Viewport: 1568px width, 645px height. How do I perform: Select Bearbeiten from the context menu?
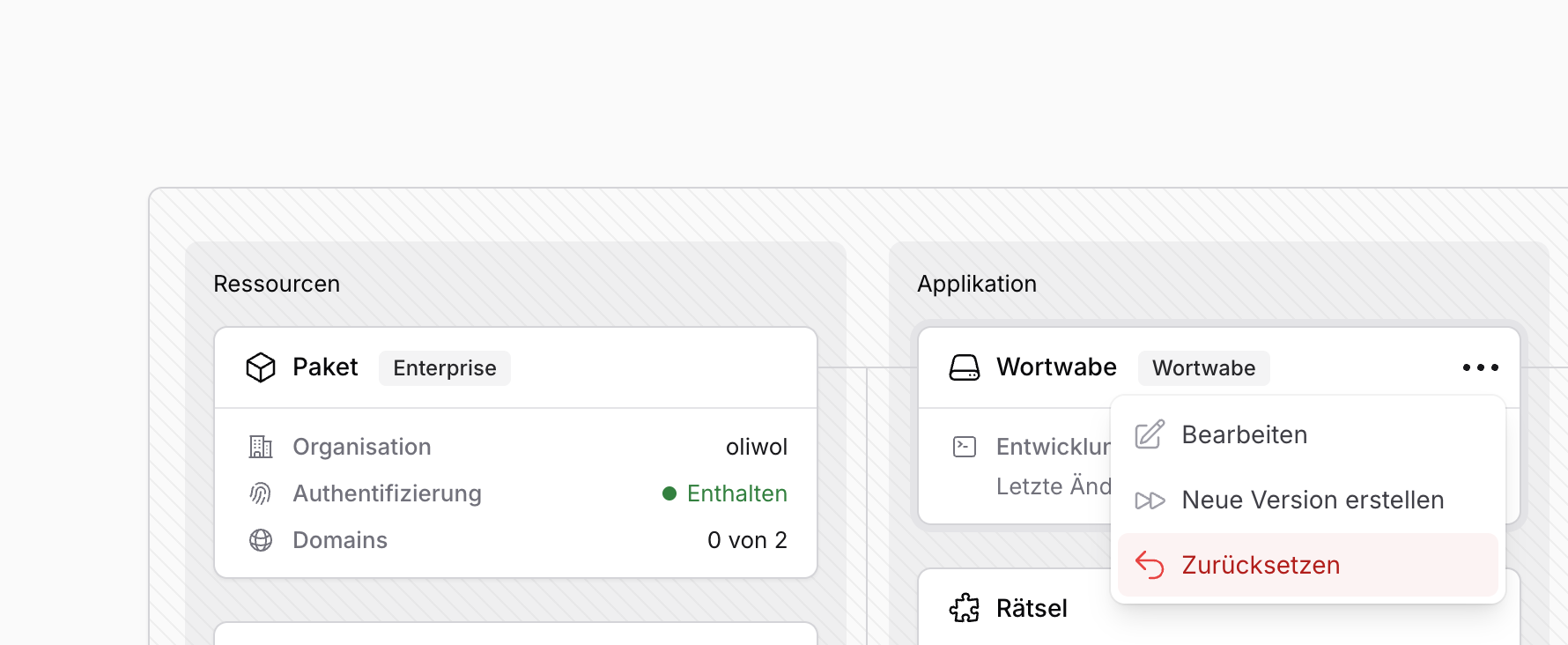(1245, 434)
